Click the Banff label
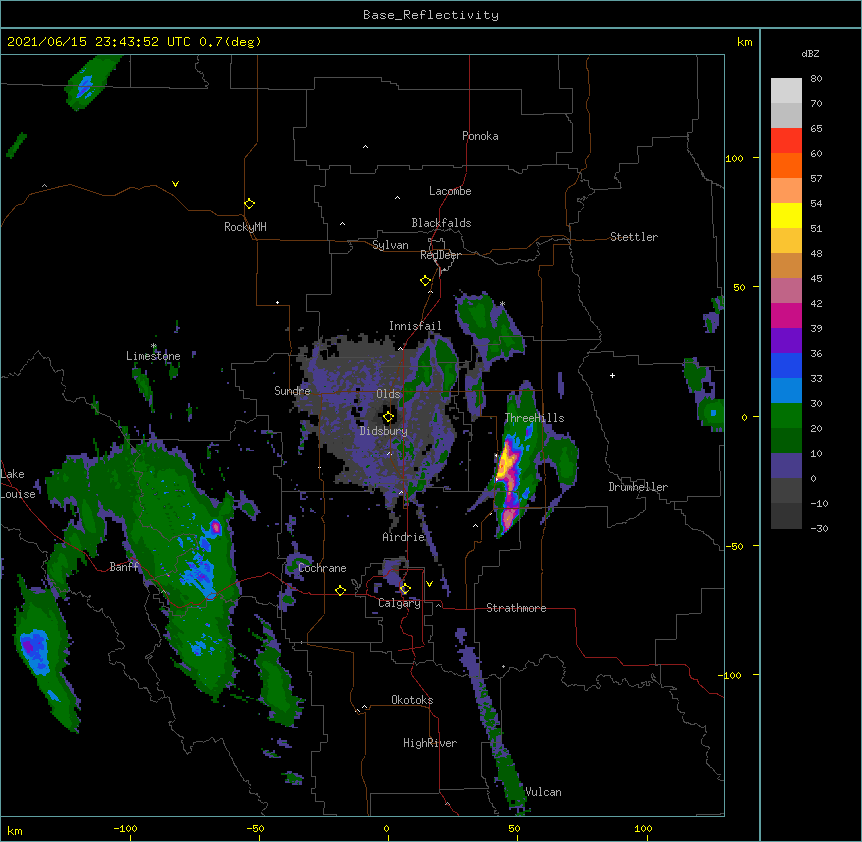The height and width of the screenshot is (842, 862). click(x=124, y=567)
